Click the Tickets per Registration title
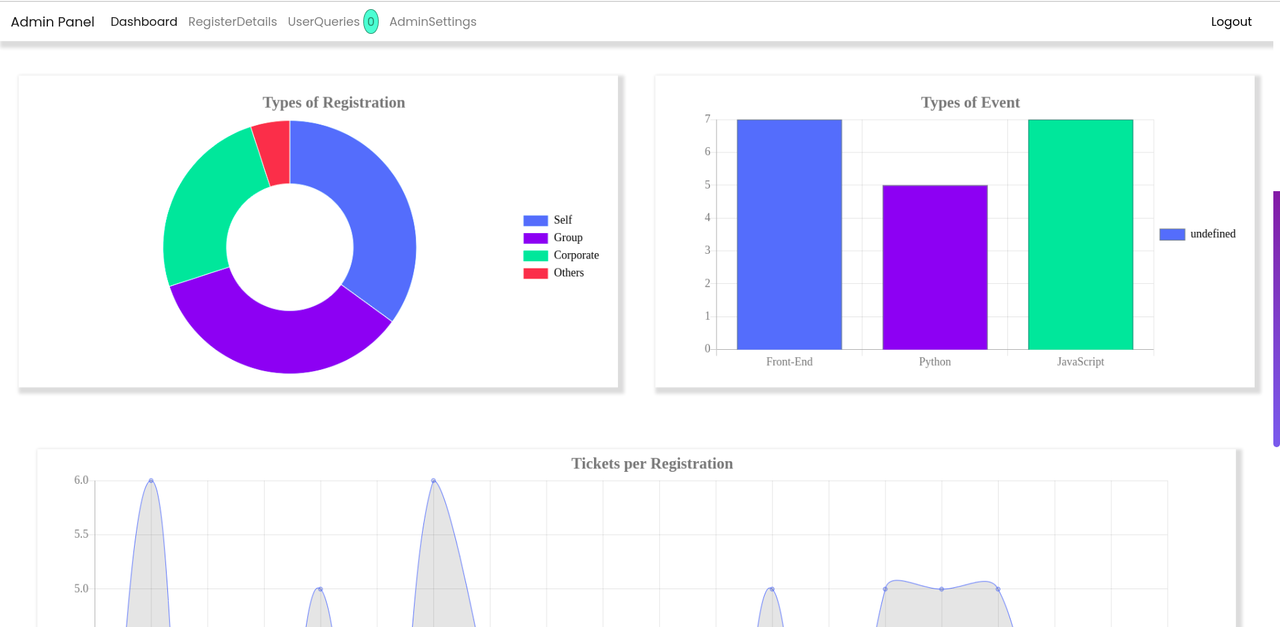This screenshot has width=1280, height=627. (x=652, y=463)
